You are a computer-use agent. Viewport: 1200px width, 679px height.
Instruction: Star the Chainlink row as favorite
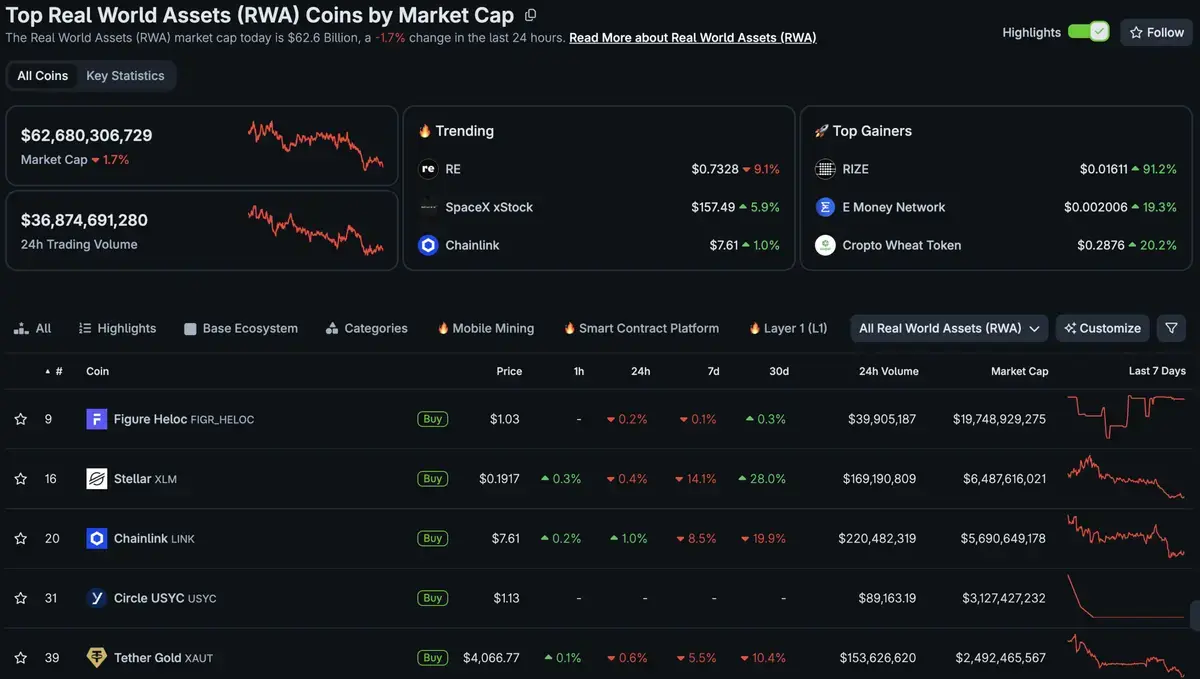pos(20,539)
